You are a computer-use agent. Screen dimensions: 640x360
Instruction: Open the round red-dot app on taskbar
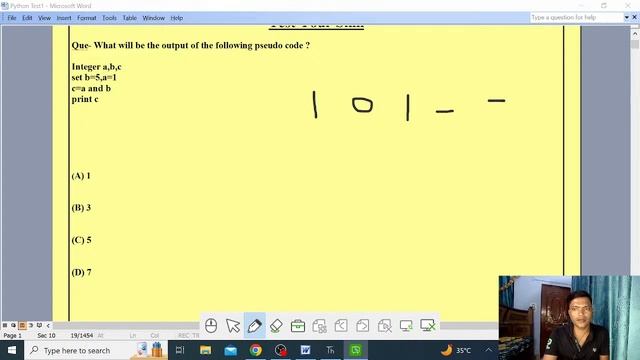point(281,350)
